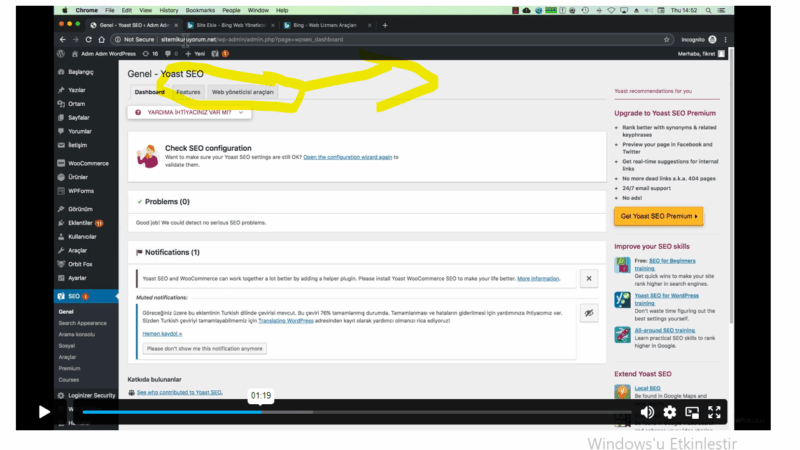
Task: Toggle visibility of the muted translation notification
Action: 589,312
